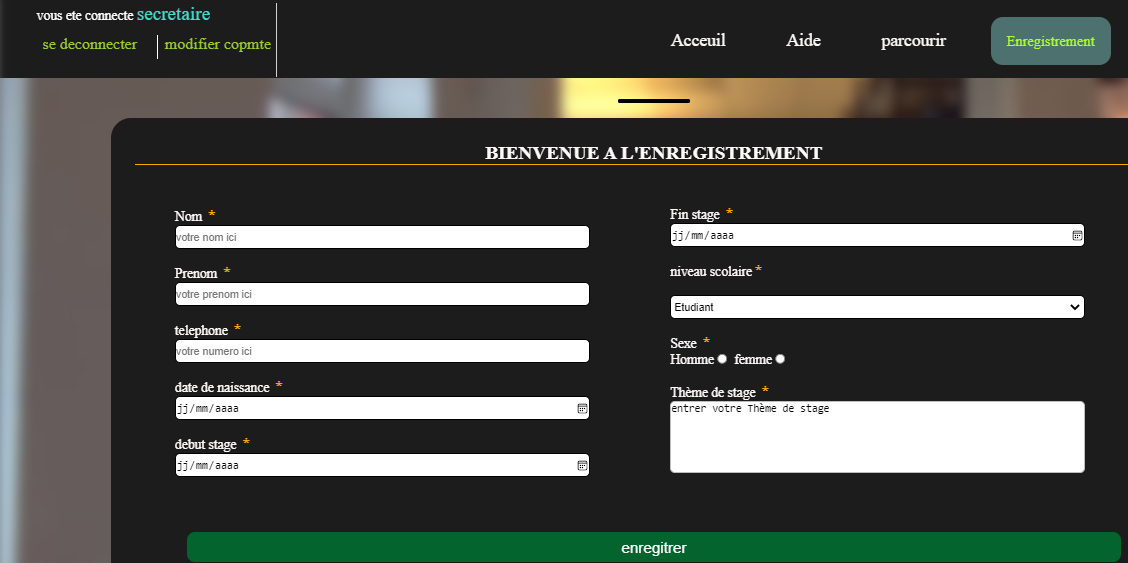Focus the Prenom text field
Viewport: 1128px width, 563px height.
pos(382,294)
